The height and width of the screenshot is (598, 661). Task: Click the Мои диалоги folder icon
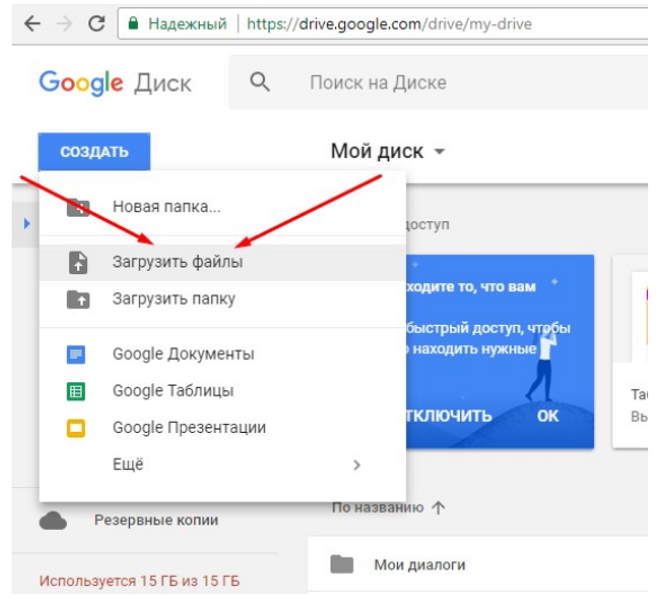coord(342,564)
